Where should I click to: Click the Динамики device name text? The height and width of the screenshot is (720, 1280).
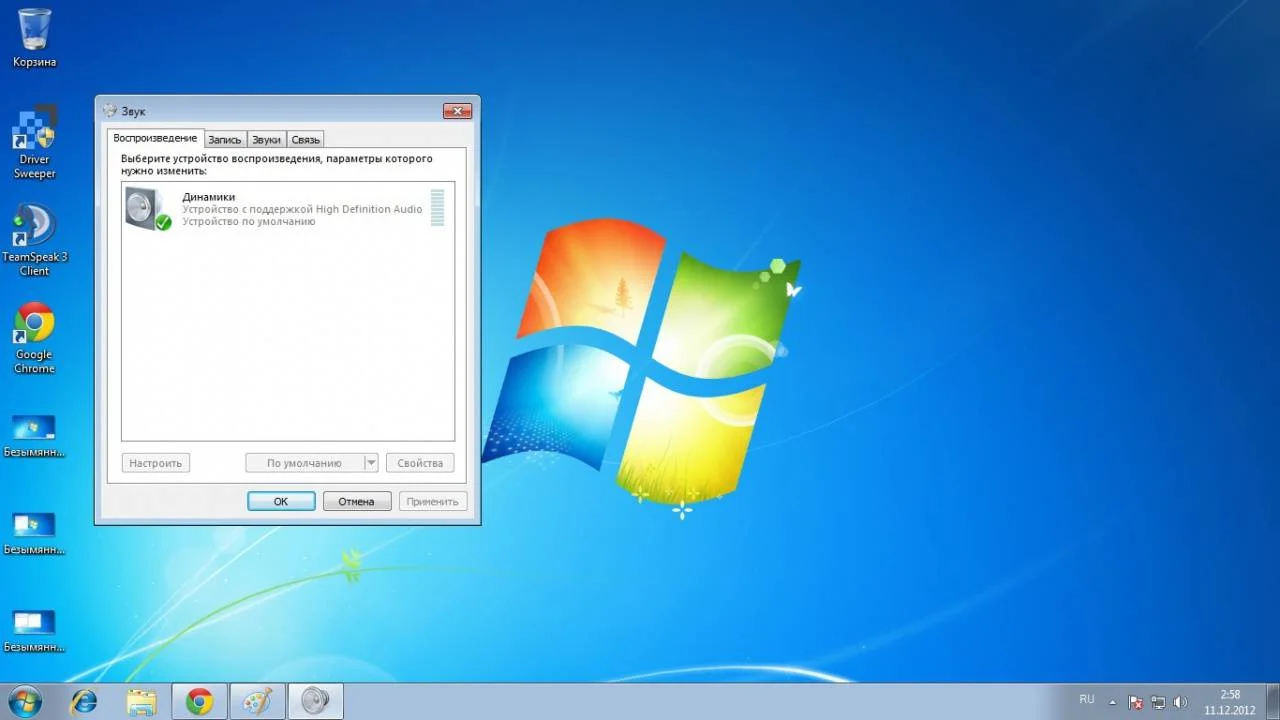tap(209, 197)
